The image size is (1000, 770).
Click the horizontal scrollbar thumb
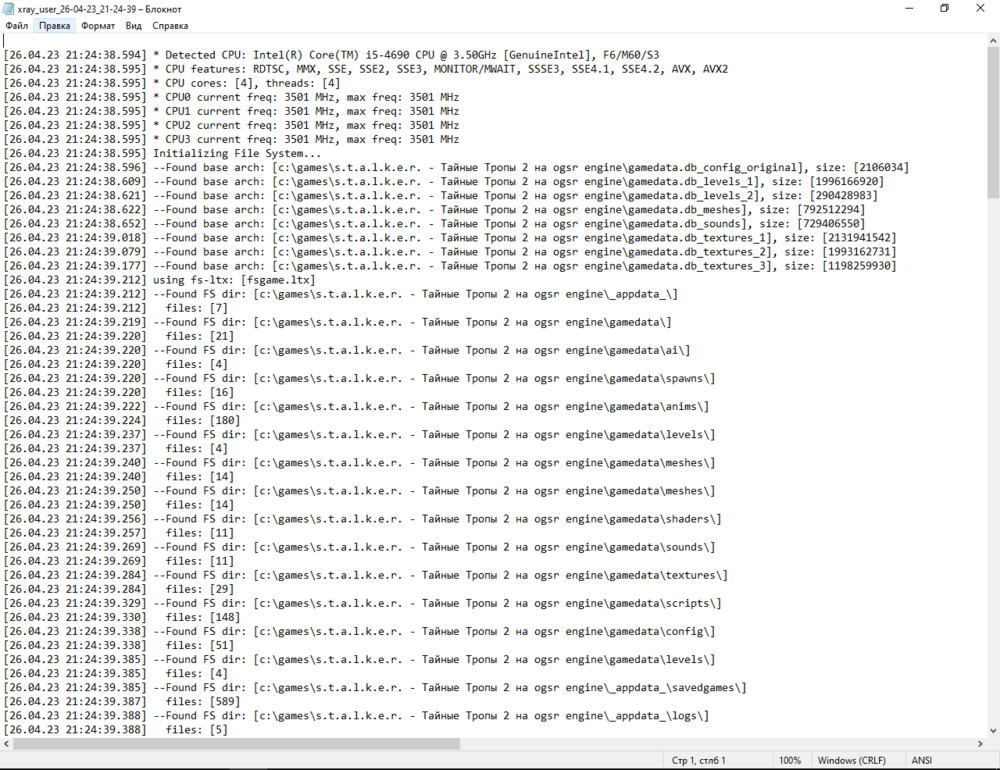pos(236,744)
